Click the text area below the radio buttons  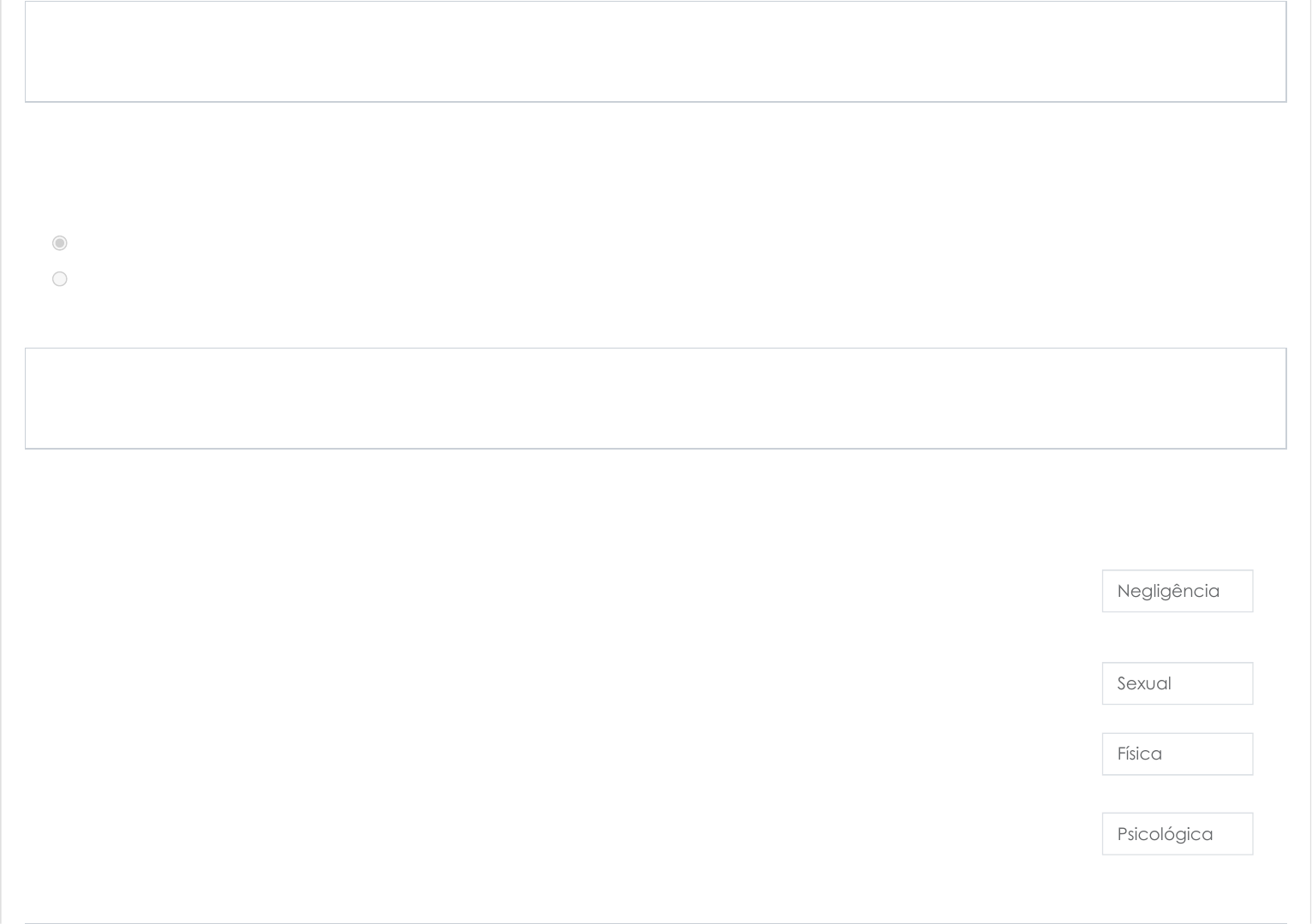pos(656,398)
